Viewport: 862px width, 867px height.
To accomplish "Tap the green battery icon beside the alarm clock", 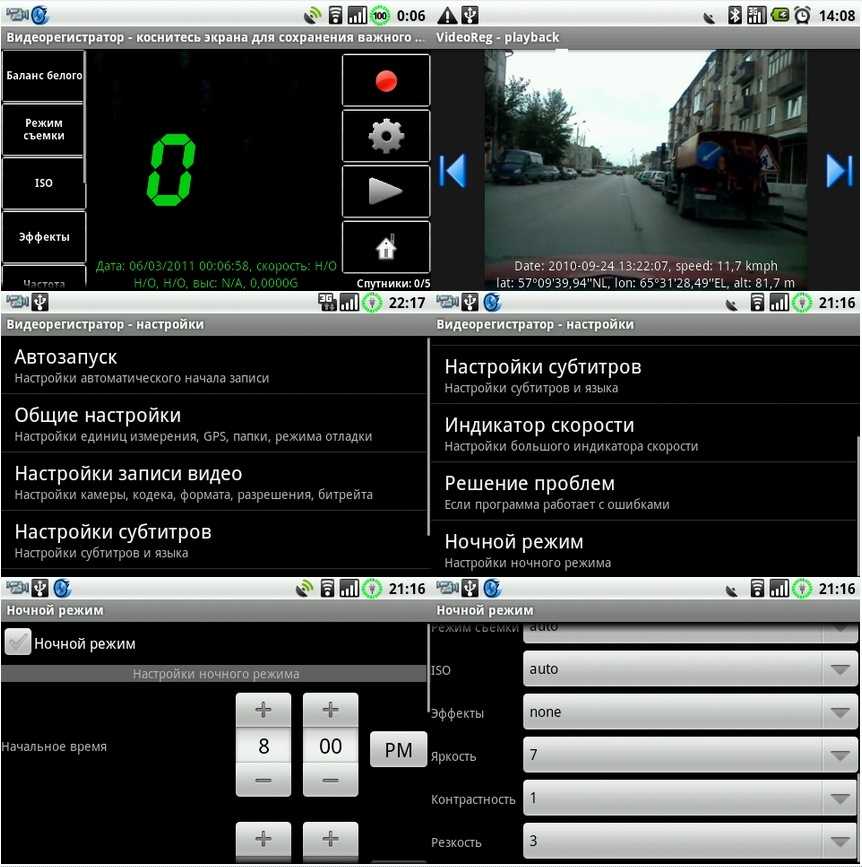I will pyautogui.click(x=780, y=15).
